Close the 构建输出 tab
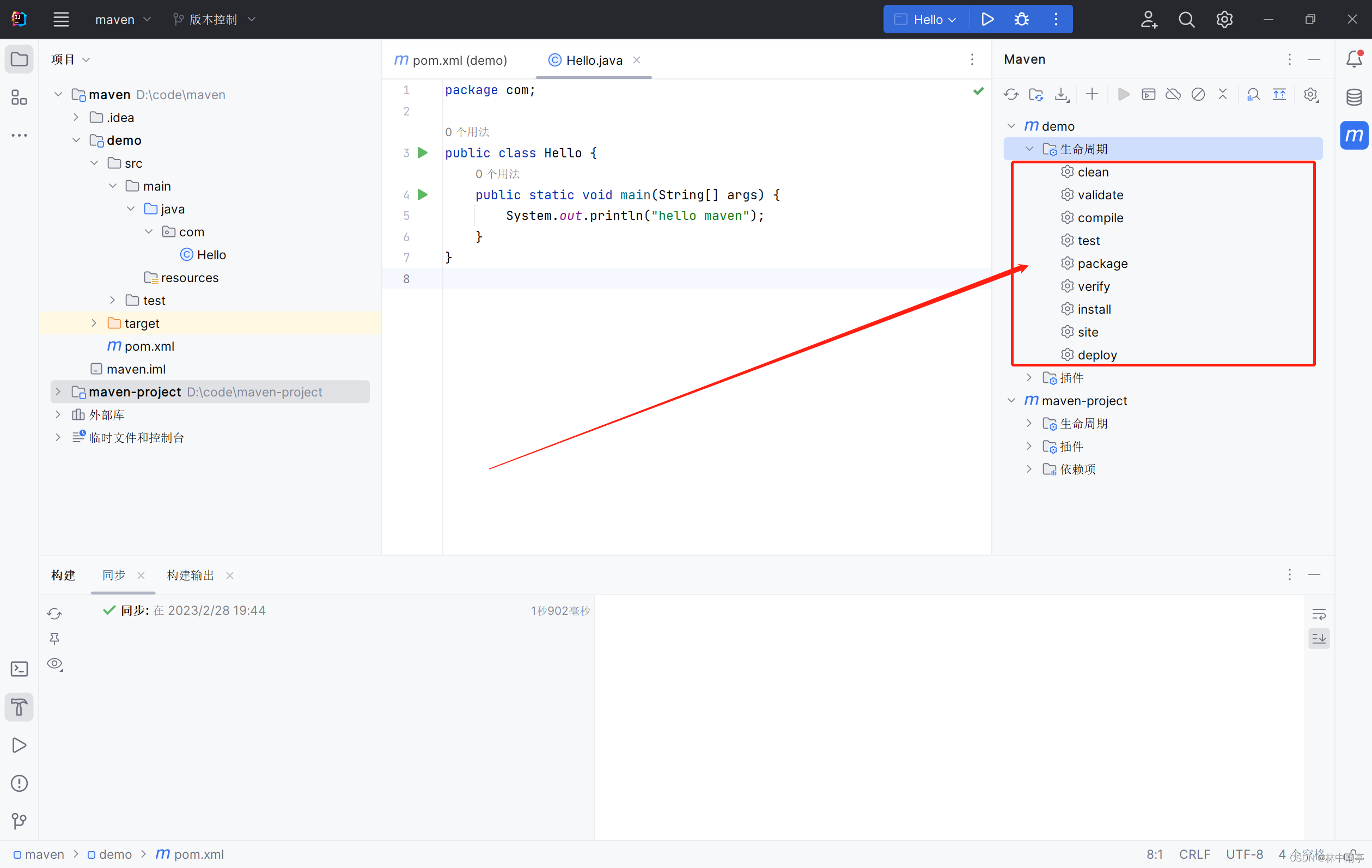This screenshot has width=1372, height=868. coord(230,575)
